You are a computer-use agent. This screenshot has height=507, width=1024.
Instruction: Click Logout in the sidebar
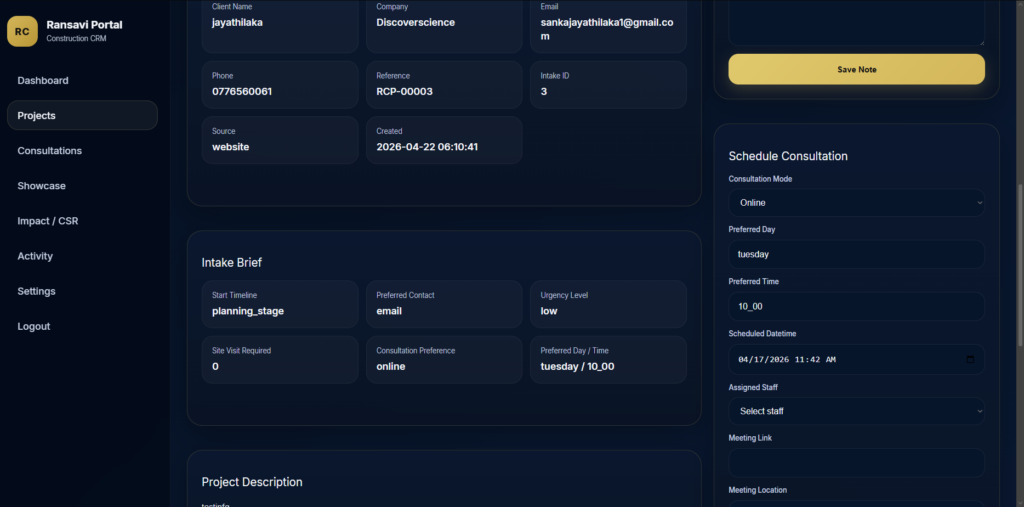tap(34, 326)
